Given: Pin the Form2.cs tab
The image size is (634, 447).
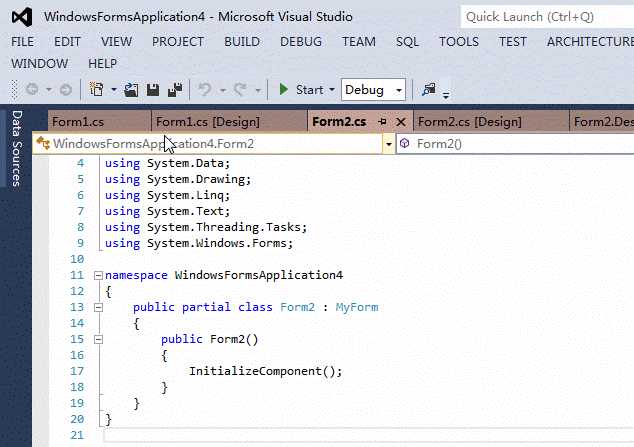Looking at the screenshot, I should [x=382, y=122].
